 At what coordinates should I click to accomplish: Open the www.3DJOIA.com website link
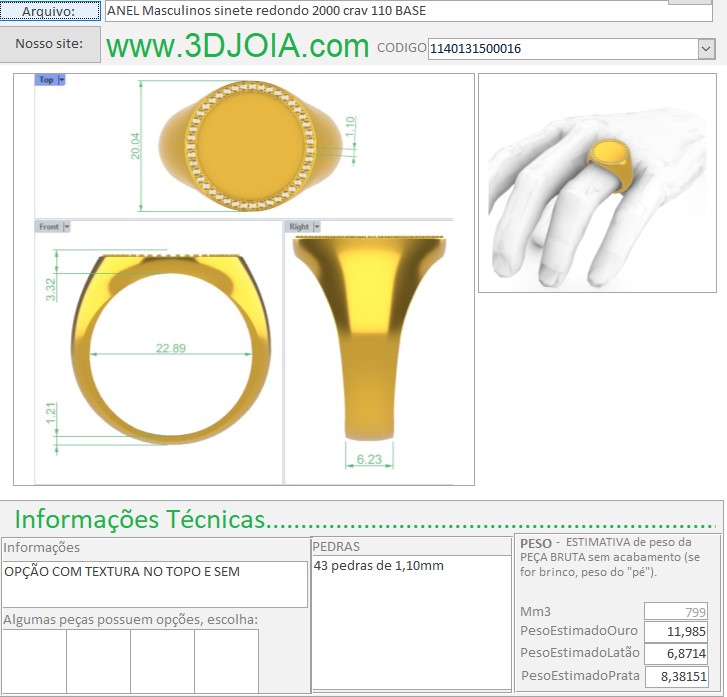coord(237,46)
